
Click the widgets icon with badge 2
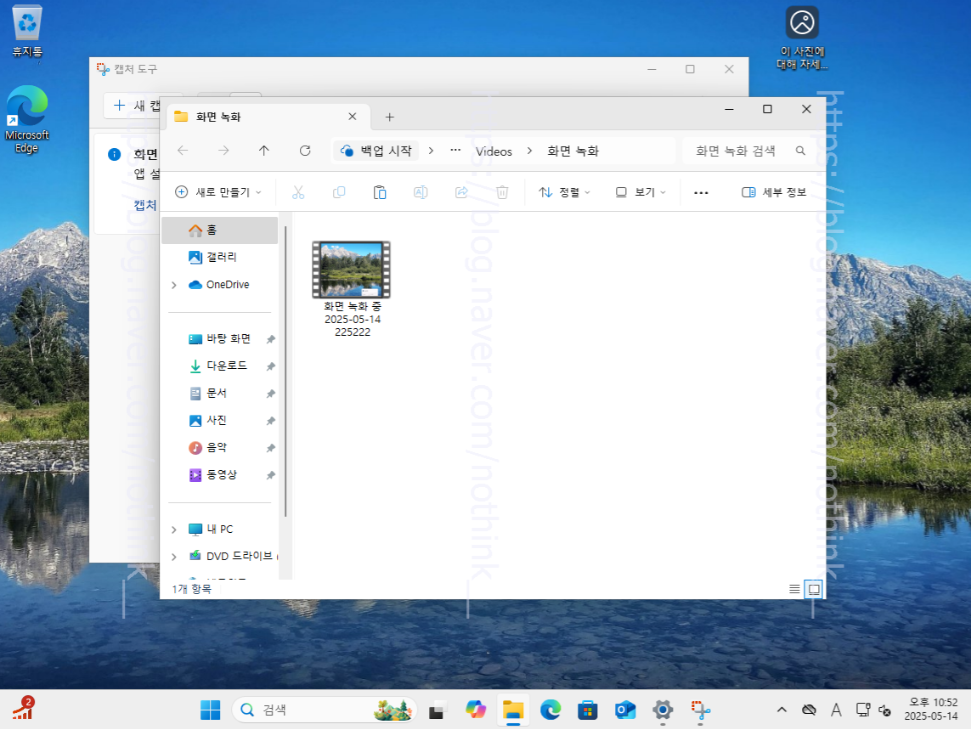(24, 709)
